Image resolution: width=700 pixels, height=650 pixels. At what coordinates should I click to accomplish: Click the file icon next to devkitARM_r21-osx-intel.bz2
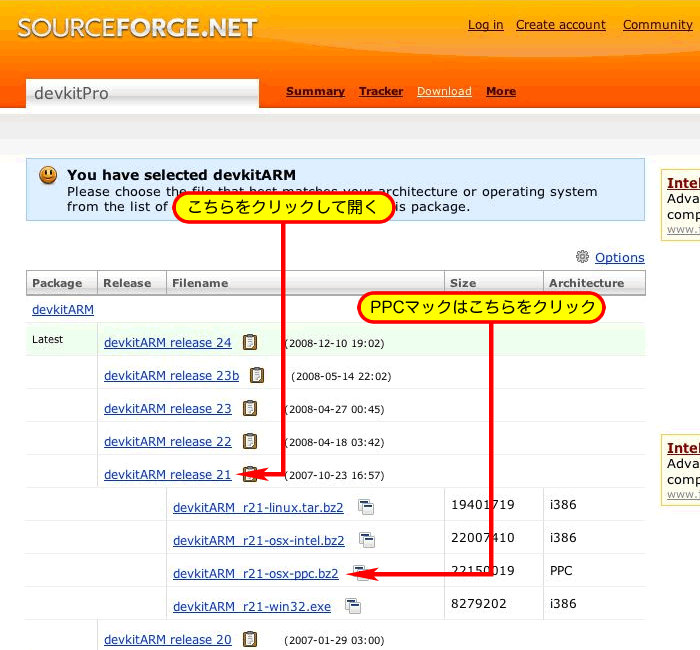[367, 540]
